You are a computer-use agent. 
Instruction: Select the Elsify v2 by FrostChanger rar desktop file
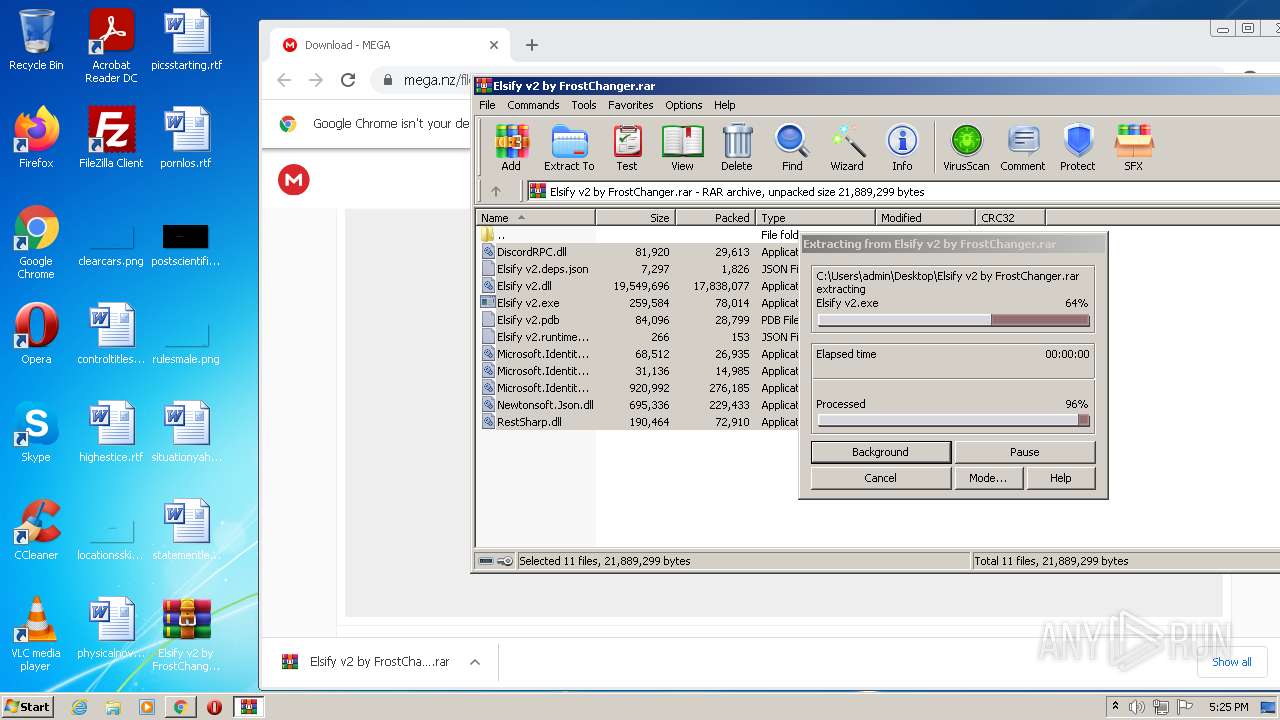(187, 635)
